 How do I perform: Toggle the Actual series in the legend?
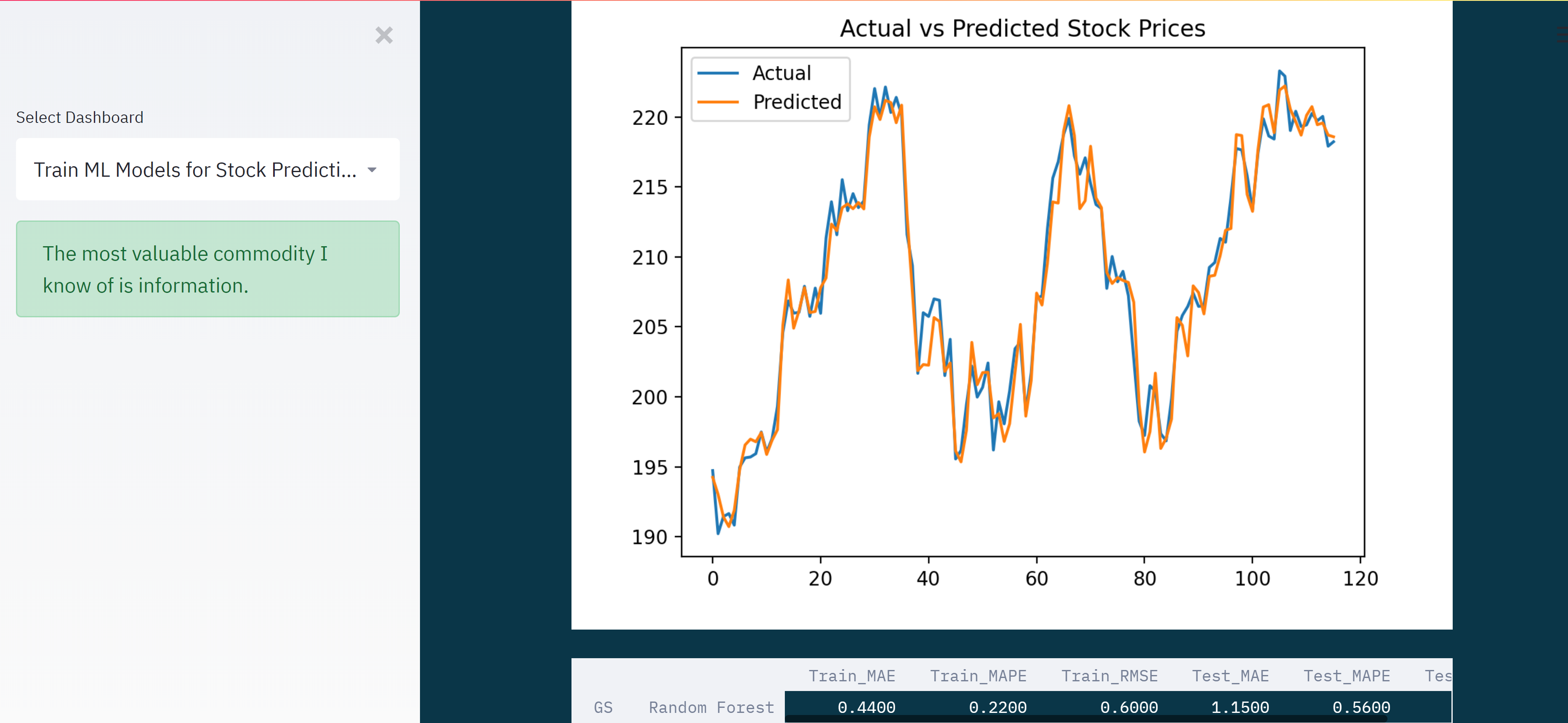coord(781,72)
